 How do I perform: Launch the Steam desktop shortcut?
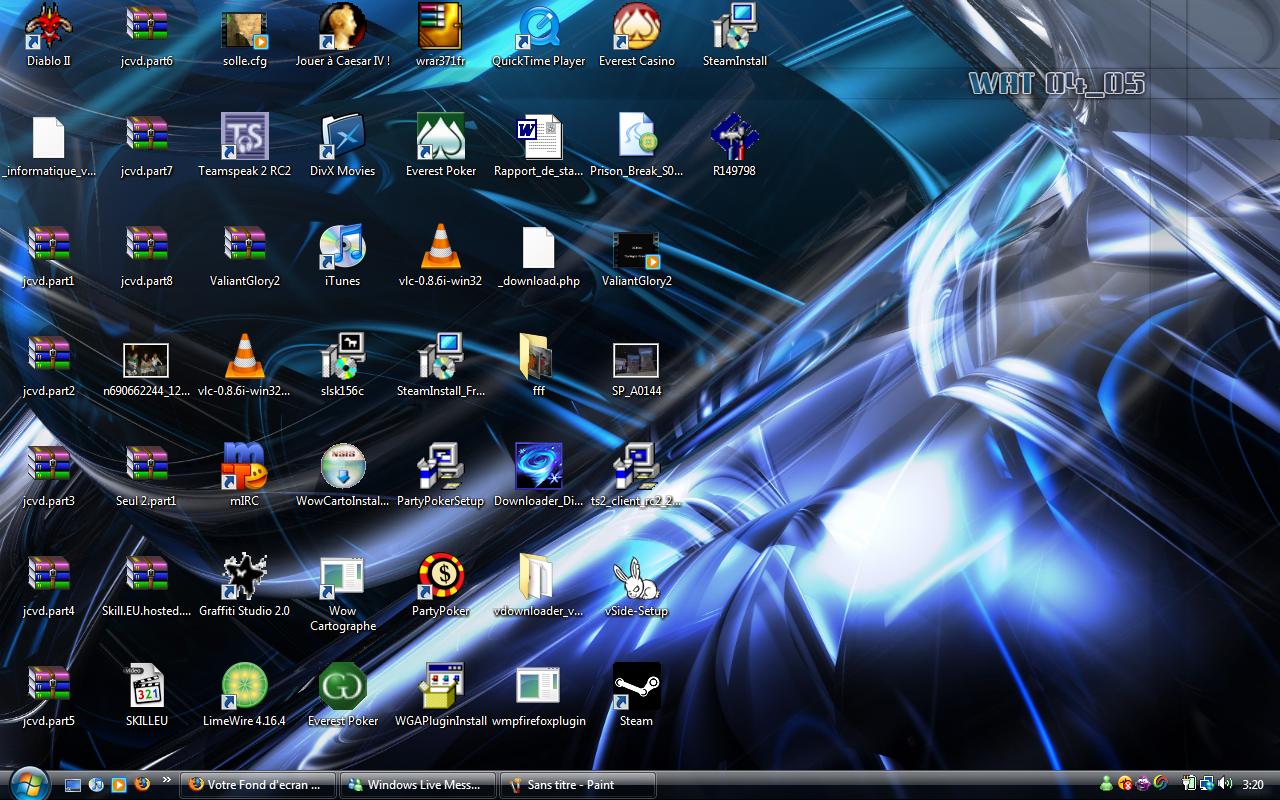pyautogui.click(x=636, y=687)
